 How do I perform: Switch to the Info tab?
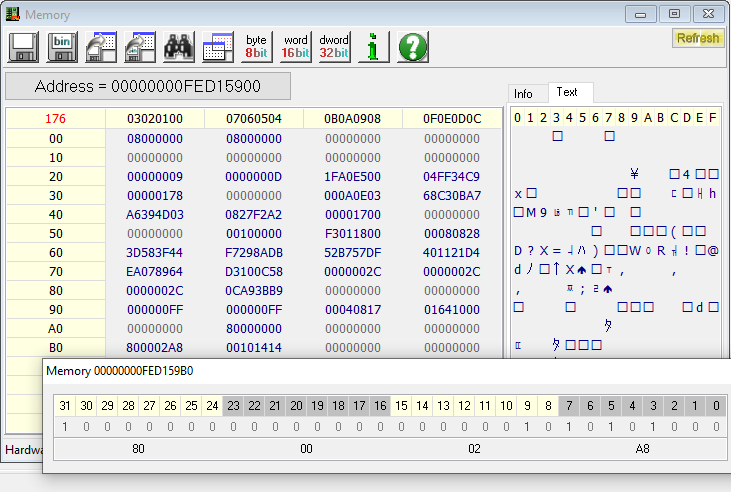pyautogui.click(x=524, y=93)
